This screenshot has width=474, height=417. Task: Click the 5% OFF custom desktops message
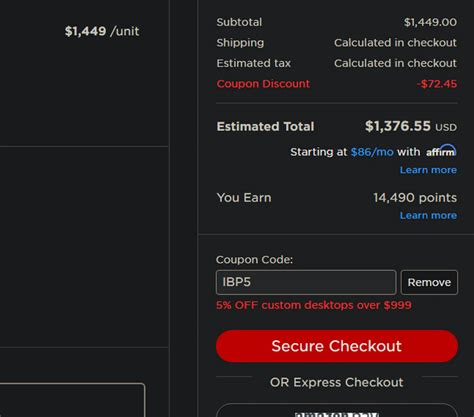click(x=314, y=305)
